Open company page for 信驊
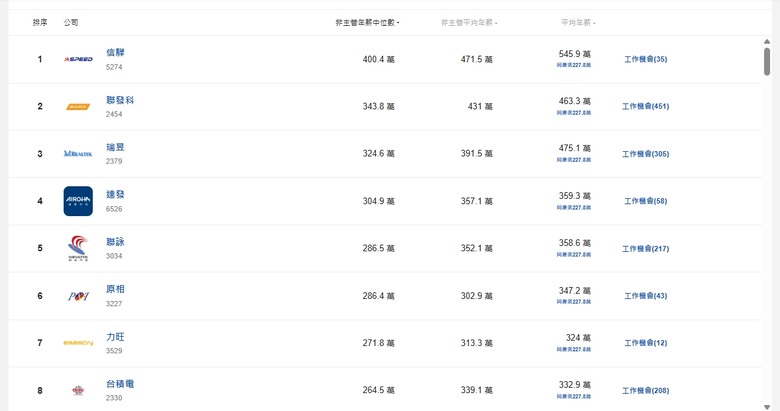This screenshot has width=780, height=411. tap(115, 52)
